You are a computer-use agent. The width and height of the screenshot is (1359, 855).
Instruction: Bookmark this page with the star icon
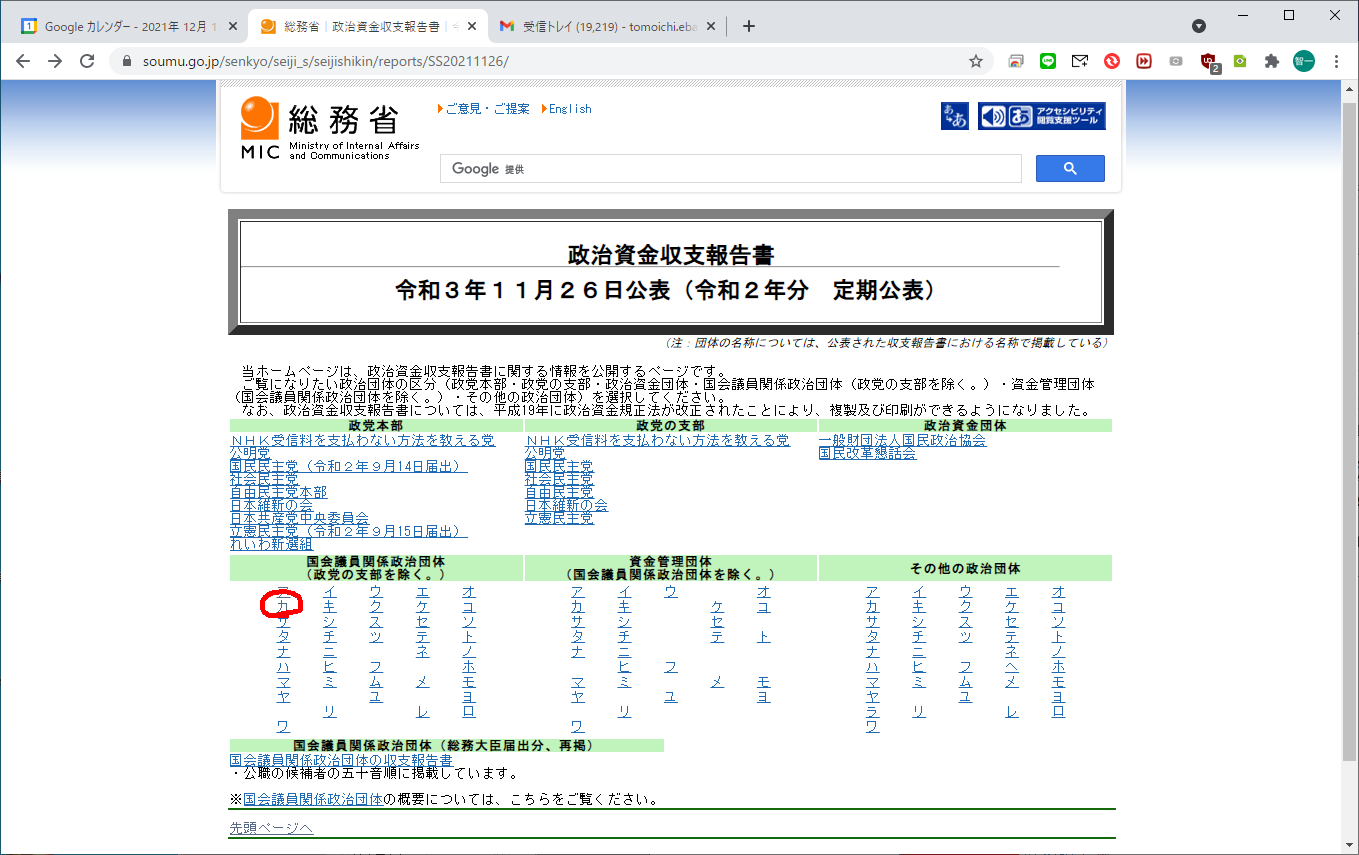pyautogui.click(x=976, y=61)
